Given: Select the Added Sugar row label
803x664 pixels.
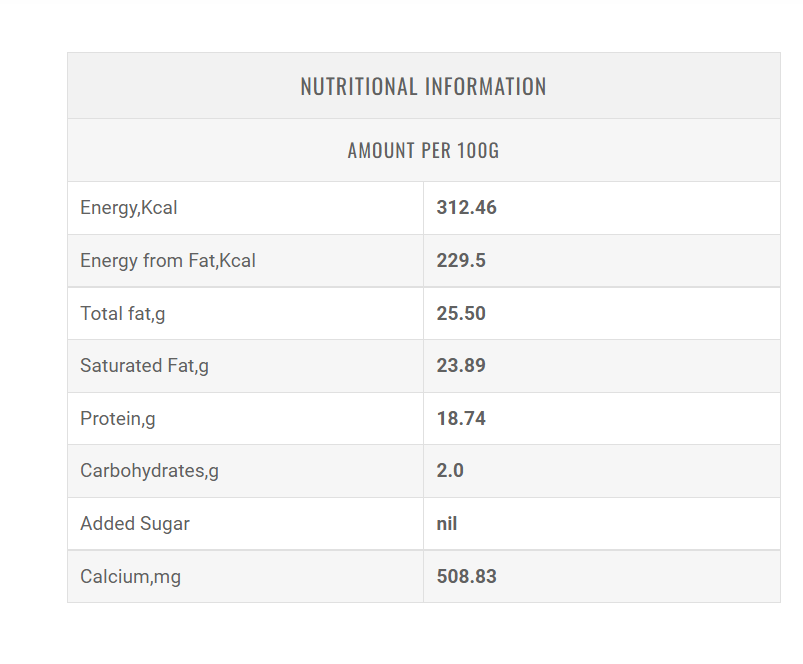Looking at the screenshot, I should point(135,524).
